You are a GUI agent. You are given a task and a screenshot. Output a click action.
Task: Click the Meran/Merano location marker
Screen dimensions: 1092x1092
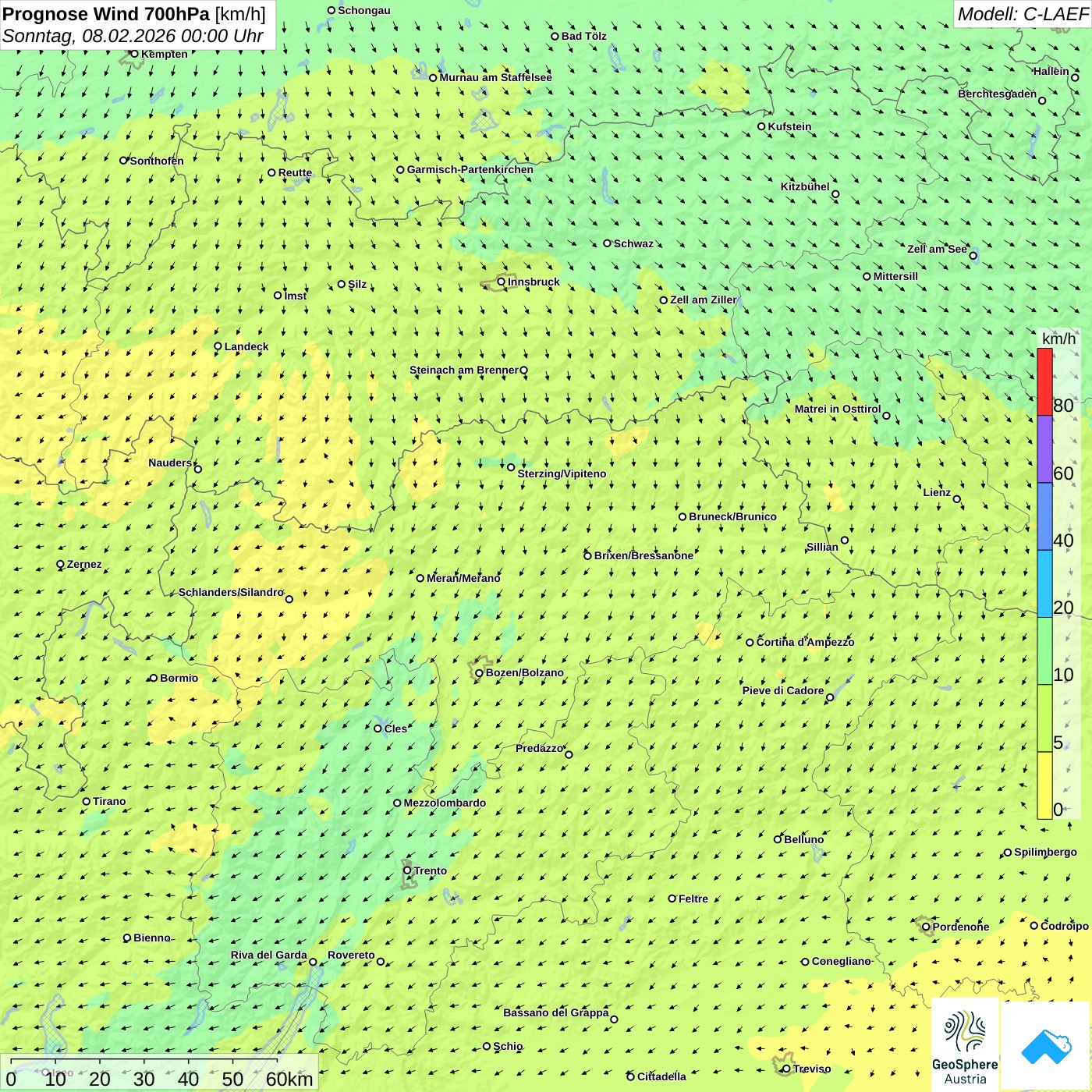420,578
